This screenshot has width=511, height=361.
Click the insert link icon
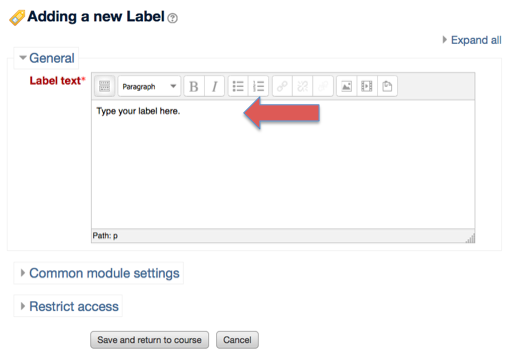(282, 86)
